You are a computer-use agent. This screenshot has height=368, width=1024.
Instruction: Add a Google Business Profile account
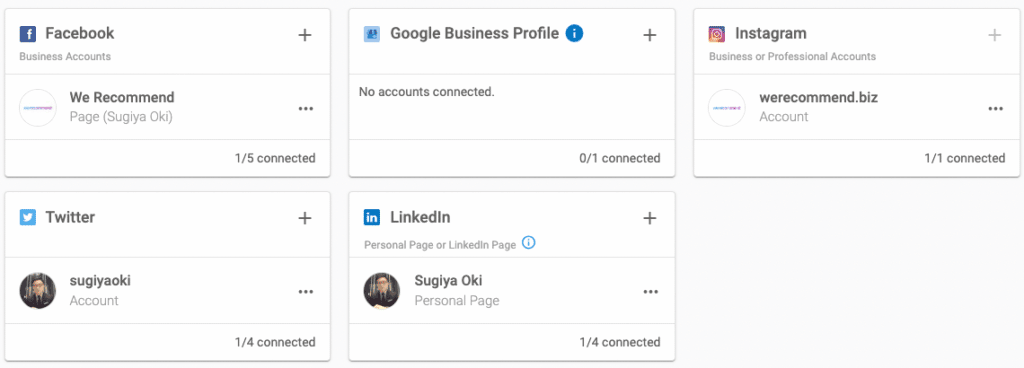point(649,35)
